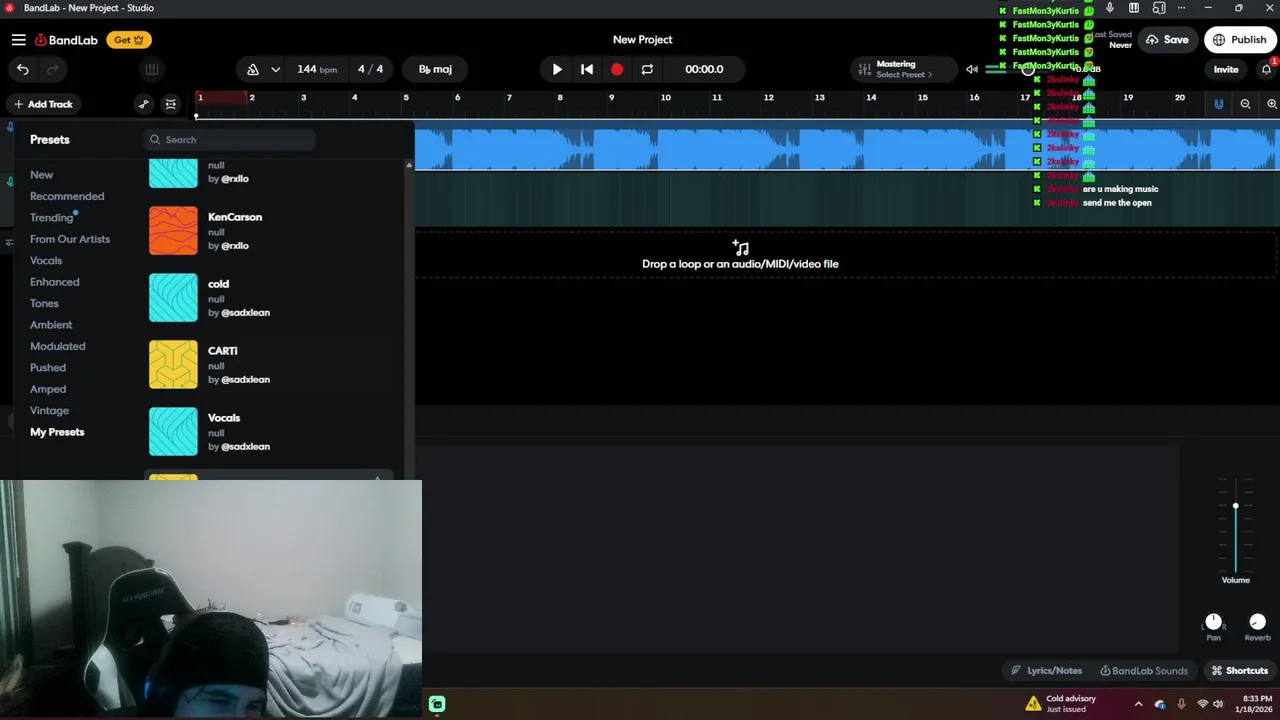Select From Our Artists category
The height and width of the screenshot is (720, 1280).
click(x=70, y=239)
